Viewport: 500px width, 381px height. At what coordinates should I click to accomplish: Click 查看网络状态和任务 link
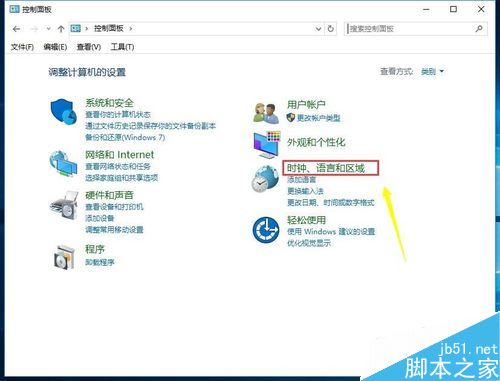point(118,166)
